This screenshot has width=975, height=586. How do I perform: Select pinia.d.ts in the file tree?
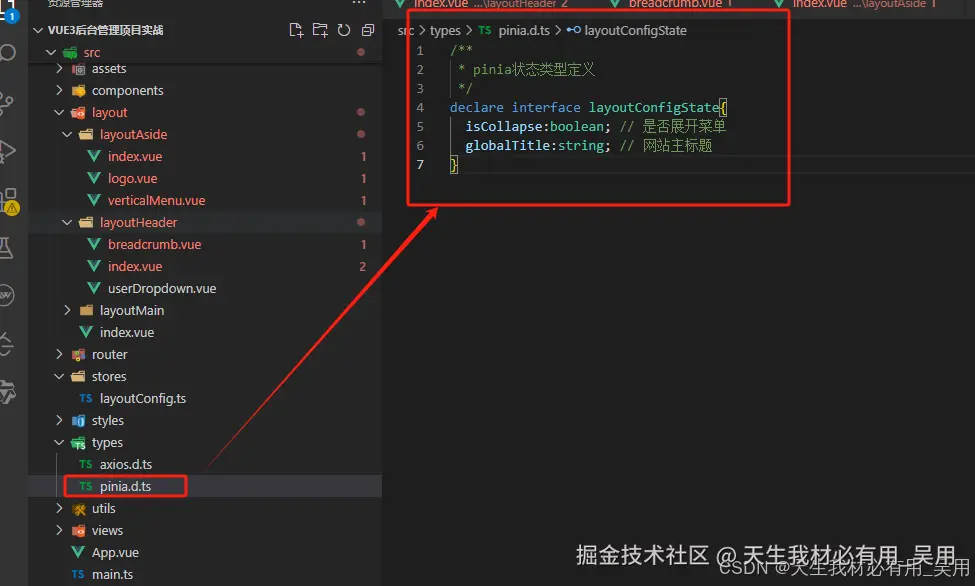coord(125,486)
